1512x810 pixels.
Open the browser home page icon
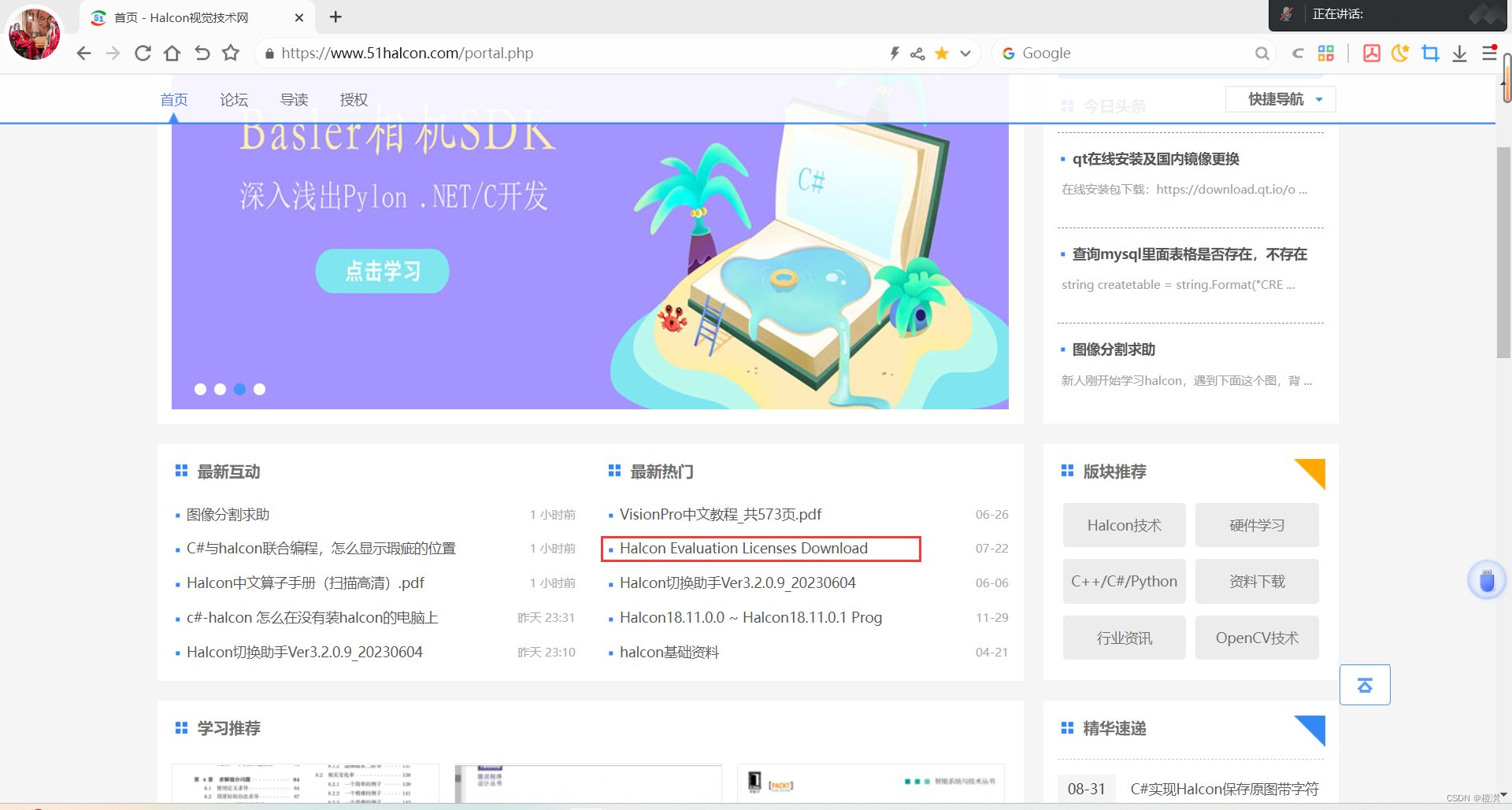coord(172,54)
